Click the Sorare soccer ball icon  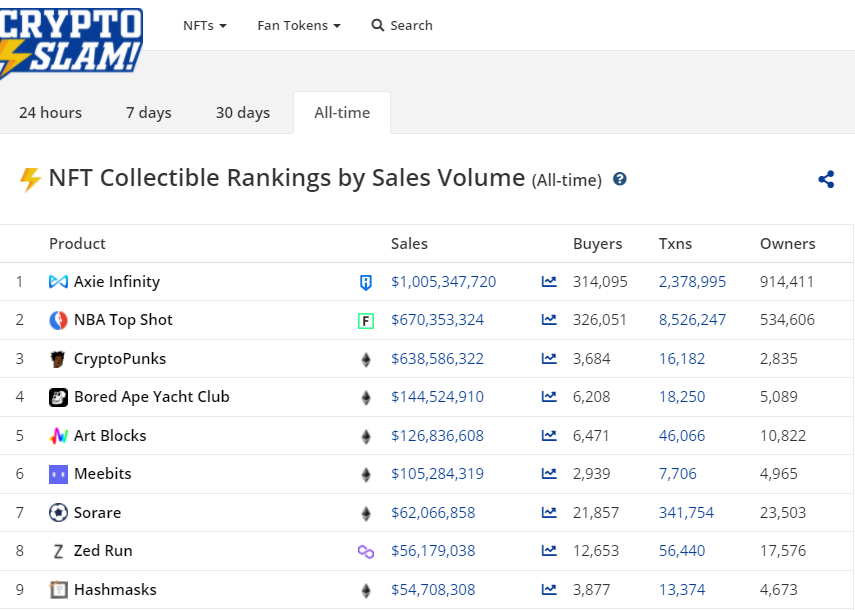(x=58, y=512)
